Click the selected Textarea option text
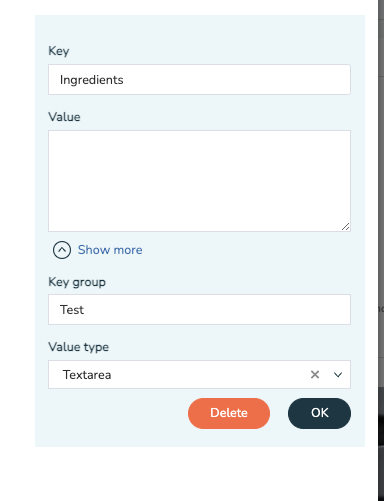Viewport: 384px width, 501px height. pyautogui.click(x=87, y=375)
